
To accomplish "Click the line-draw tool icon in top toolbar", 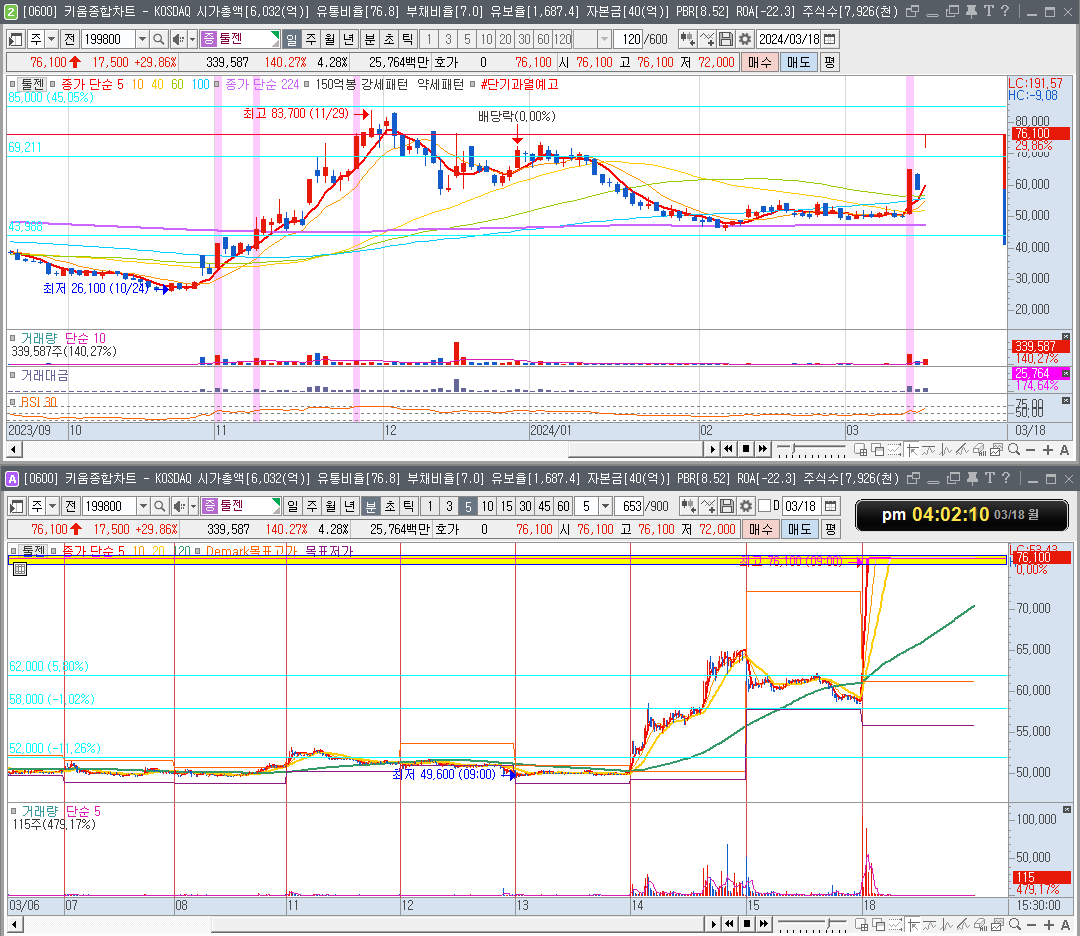I will tap(707, 39).
